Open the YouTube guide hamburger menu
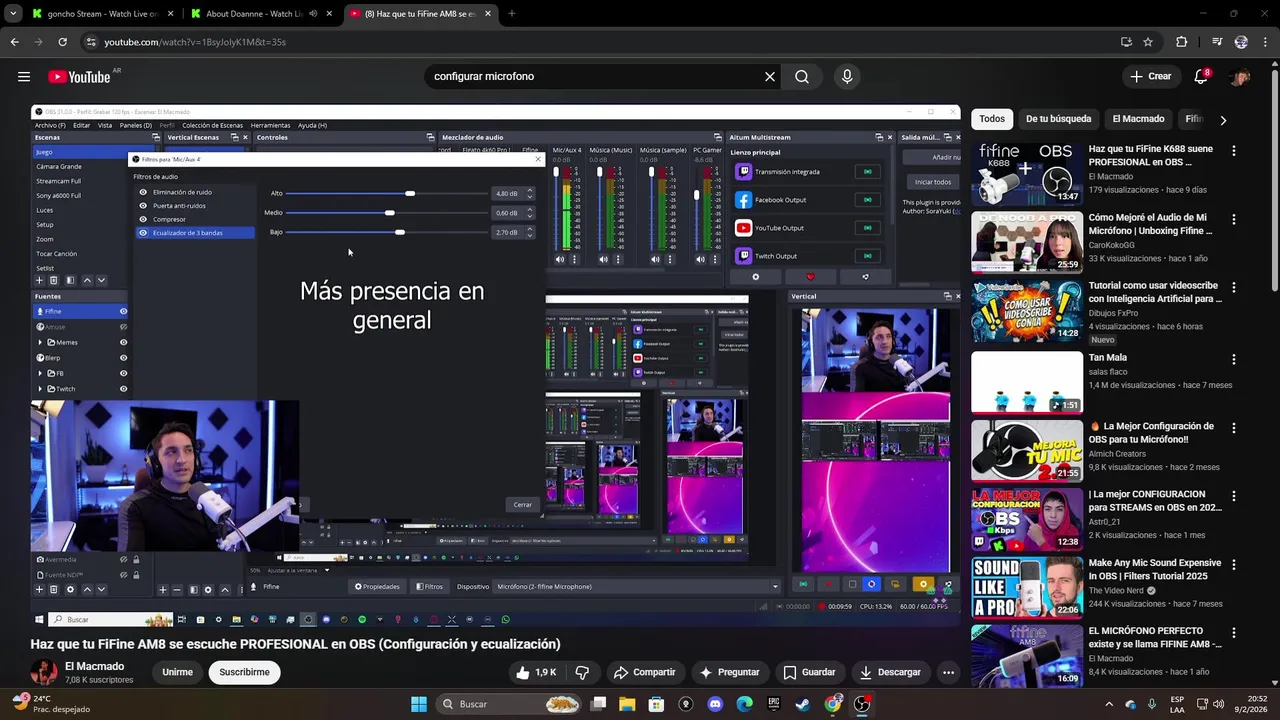This screenshot has width=1280, height=720. coord(24,76)
